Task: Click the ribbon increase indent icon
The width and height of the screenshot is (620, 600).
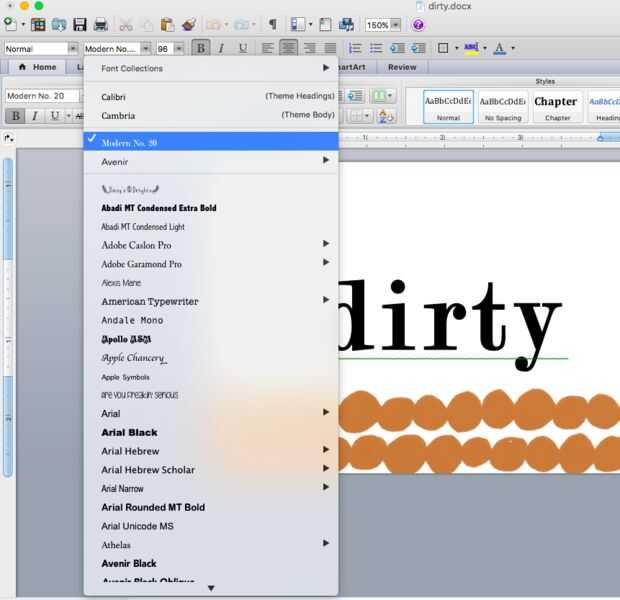Action: tap(355, 96)
